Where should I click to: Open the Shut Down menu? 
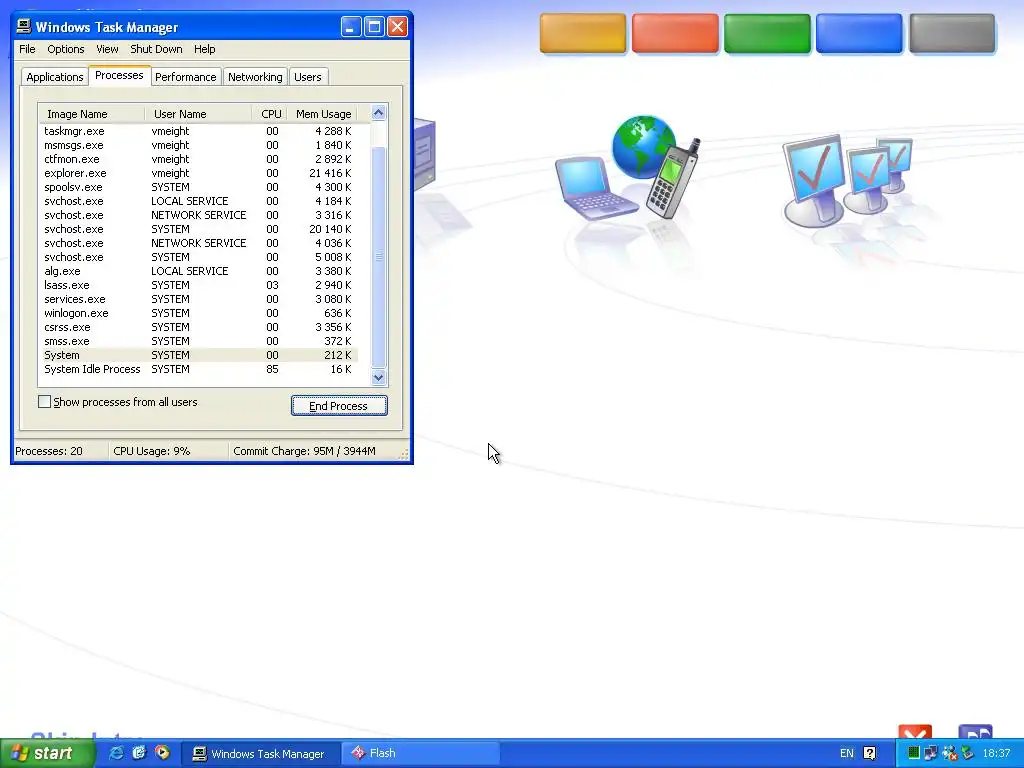click(x=156, y=49)
